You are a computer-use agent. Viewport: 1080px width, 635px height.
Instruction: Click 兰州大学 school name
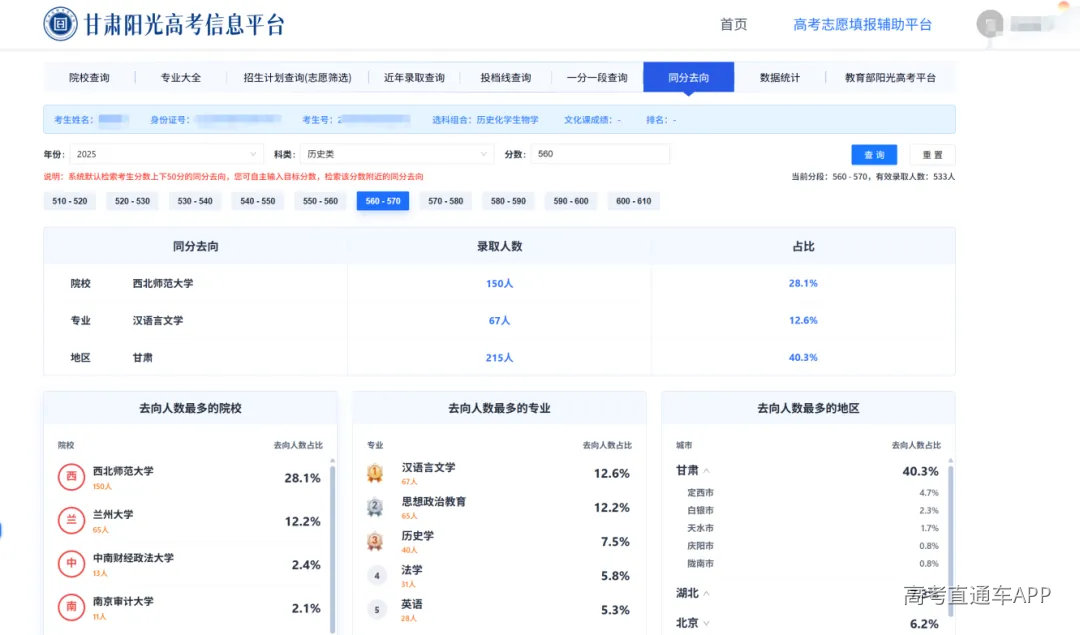tap(113, 514)
